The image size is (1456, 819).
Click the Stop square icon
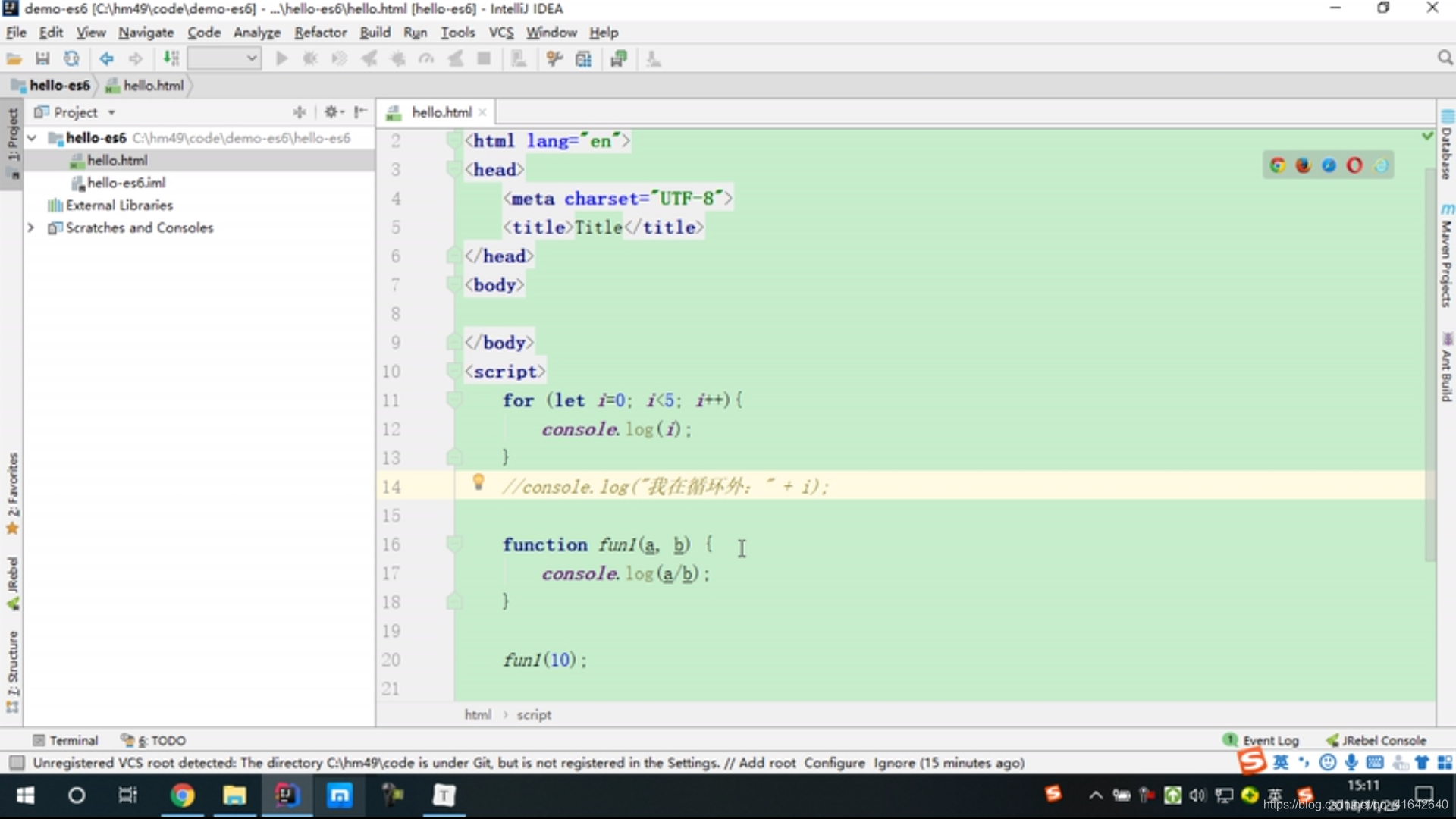(x=484, y=59)
